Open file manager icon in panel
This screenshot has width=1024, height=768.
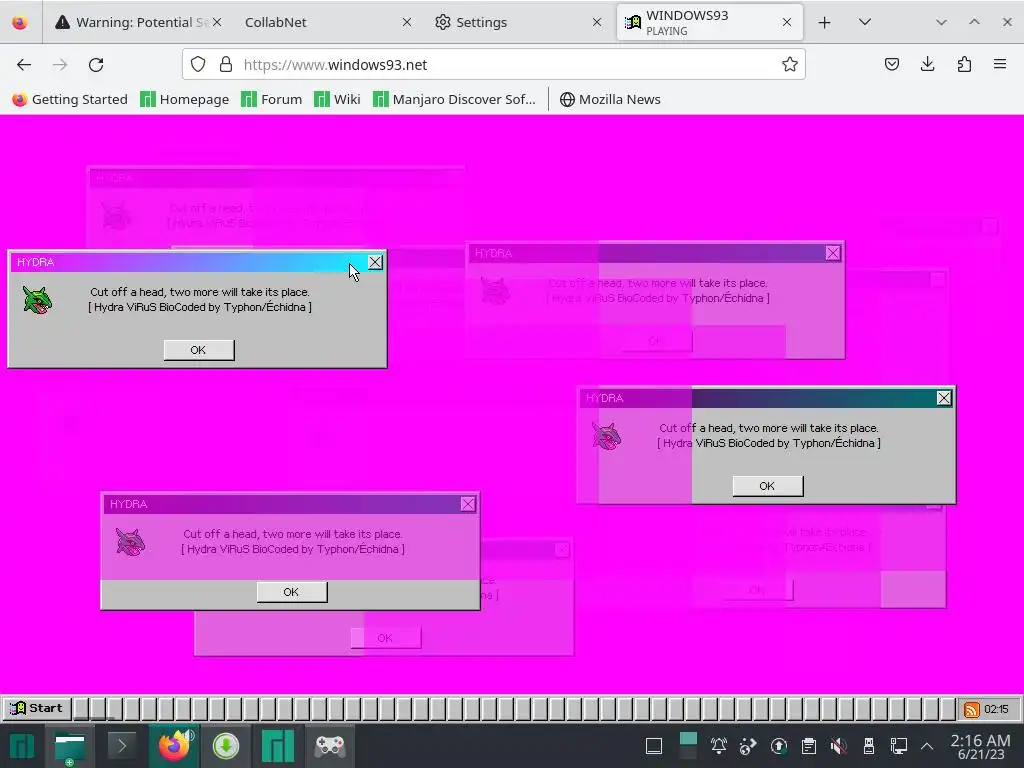click(70, 746)
